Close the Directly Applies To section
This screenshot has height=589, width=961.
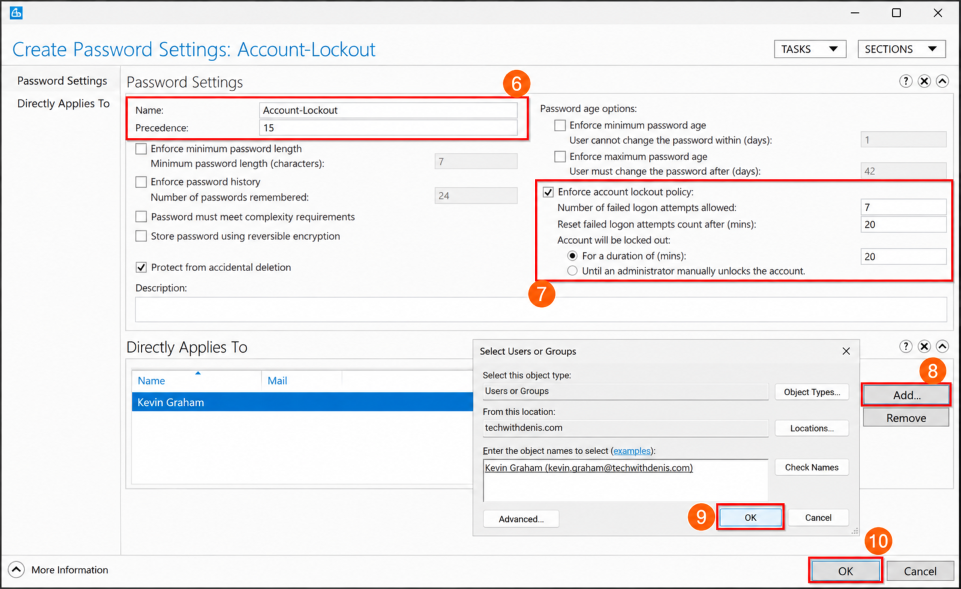tap(924, 346)
